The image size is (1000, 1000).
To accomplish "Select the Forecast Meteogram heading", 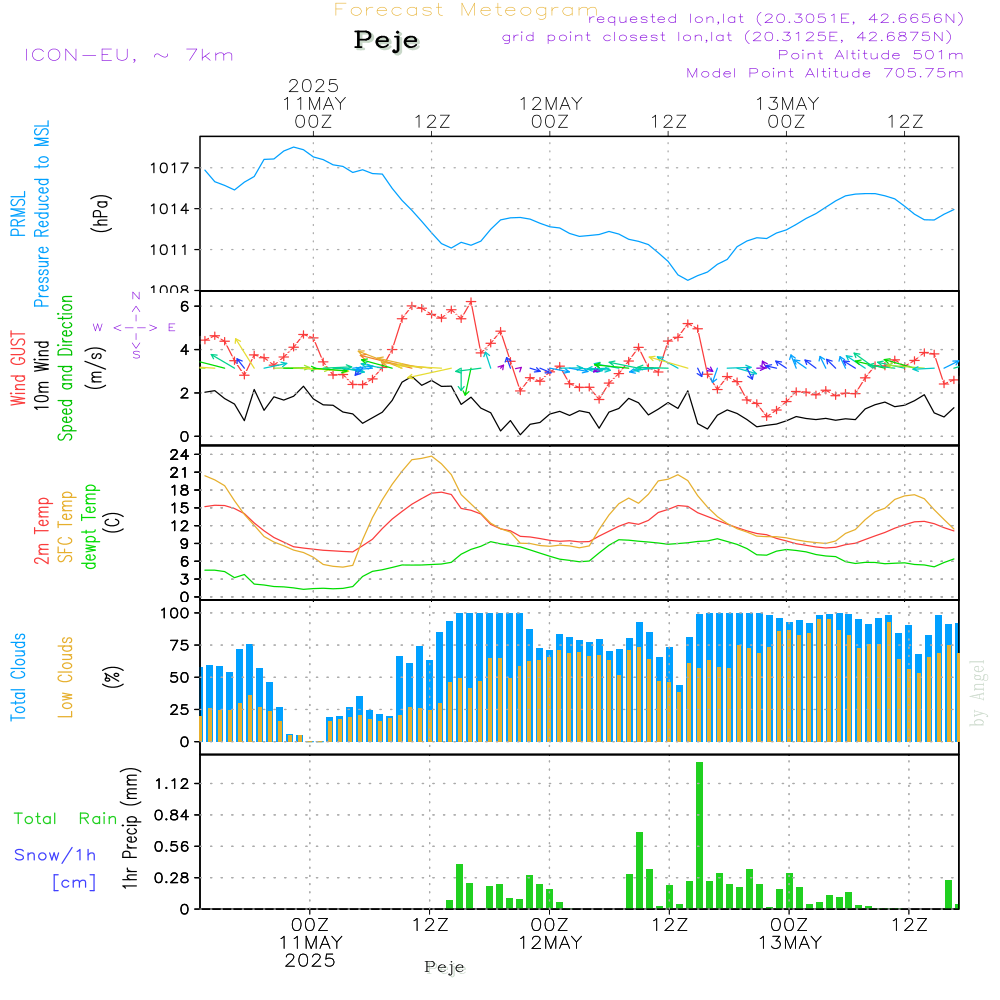I will pos(465,10).
